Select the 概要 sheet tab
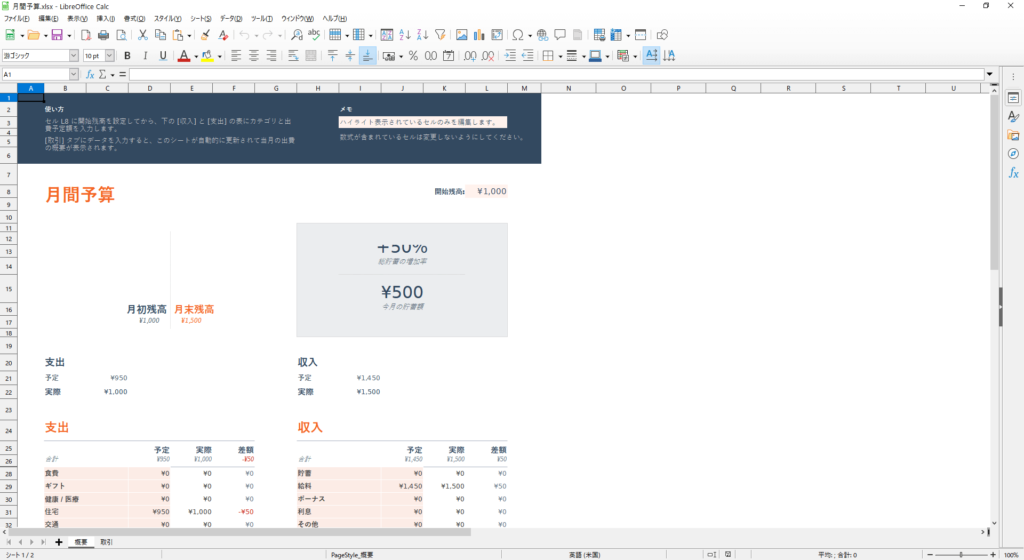The image size is (1024, 560). (x=80, y=542)
